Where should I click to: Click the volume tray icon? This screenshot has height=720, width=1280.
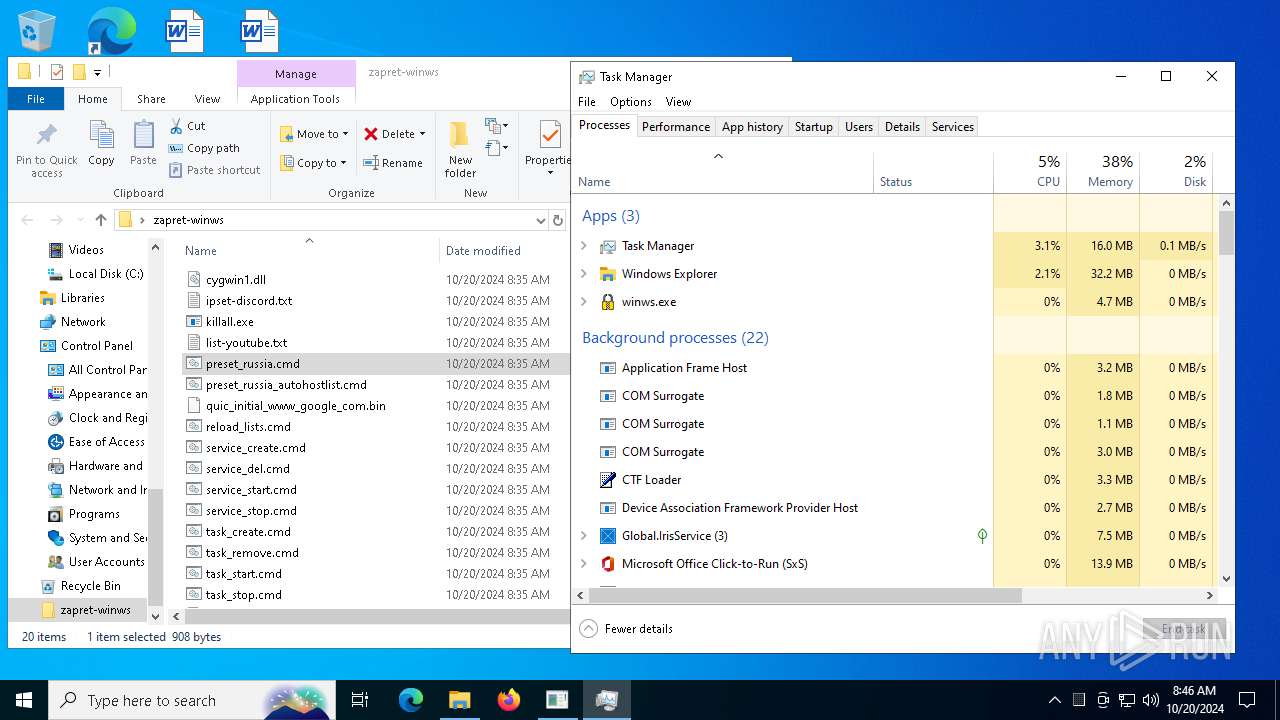[x=1151, y=700]
